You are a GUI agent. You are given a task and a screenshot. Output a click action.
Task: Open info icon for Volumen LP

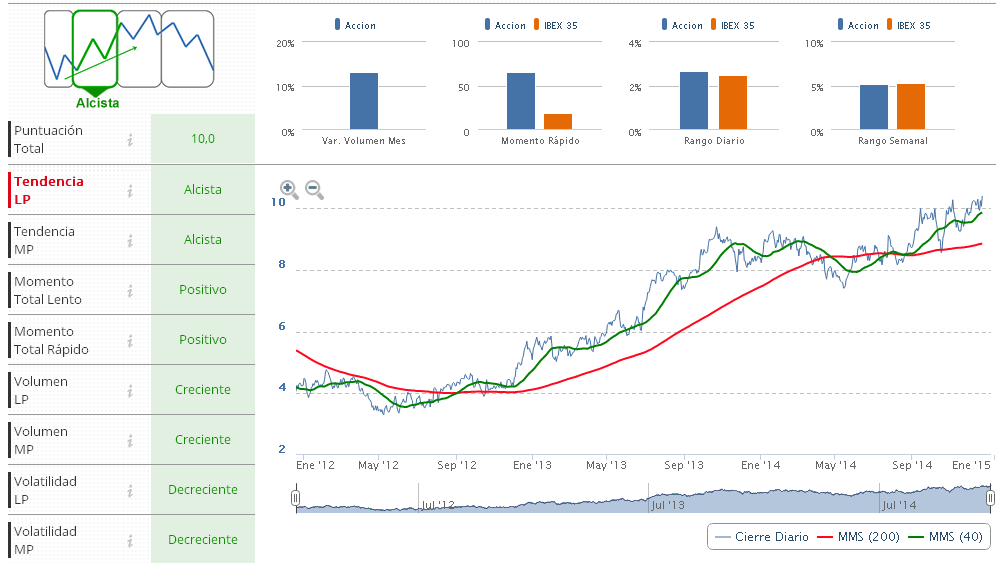[x=130, y=390]
